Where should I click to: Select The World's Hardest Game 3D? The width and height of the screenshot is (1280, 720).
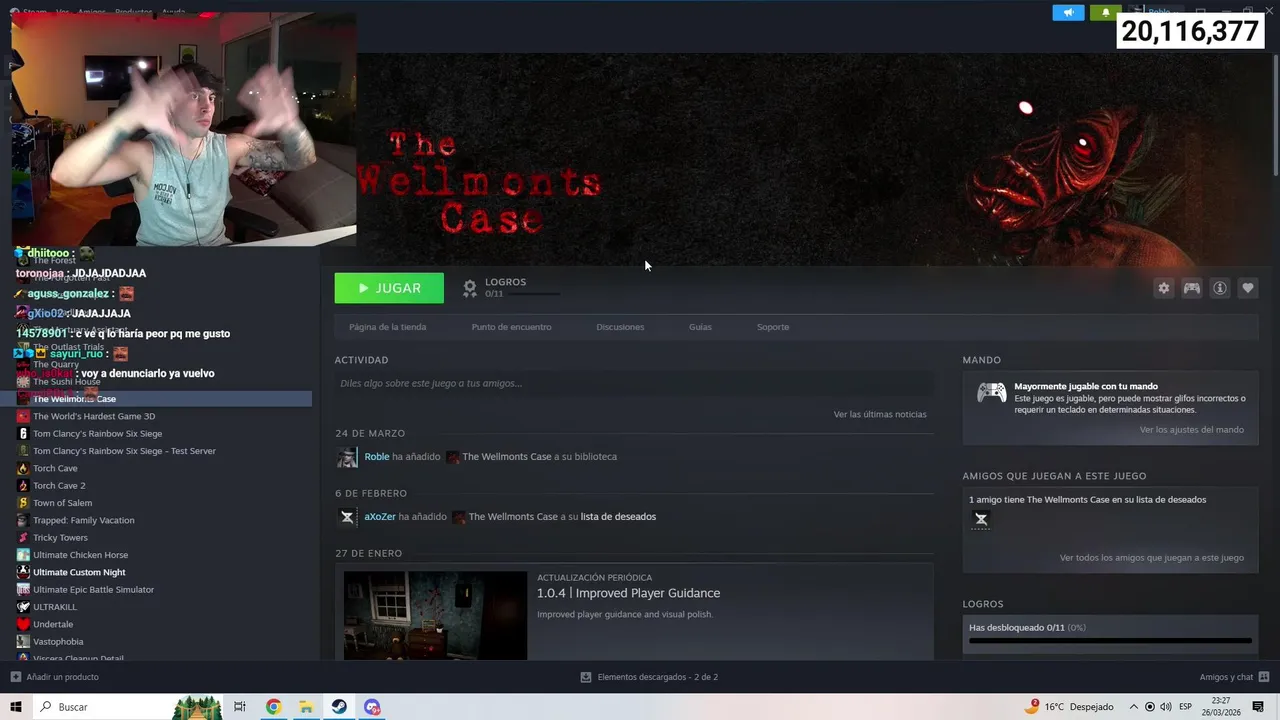pos(94,416)
